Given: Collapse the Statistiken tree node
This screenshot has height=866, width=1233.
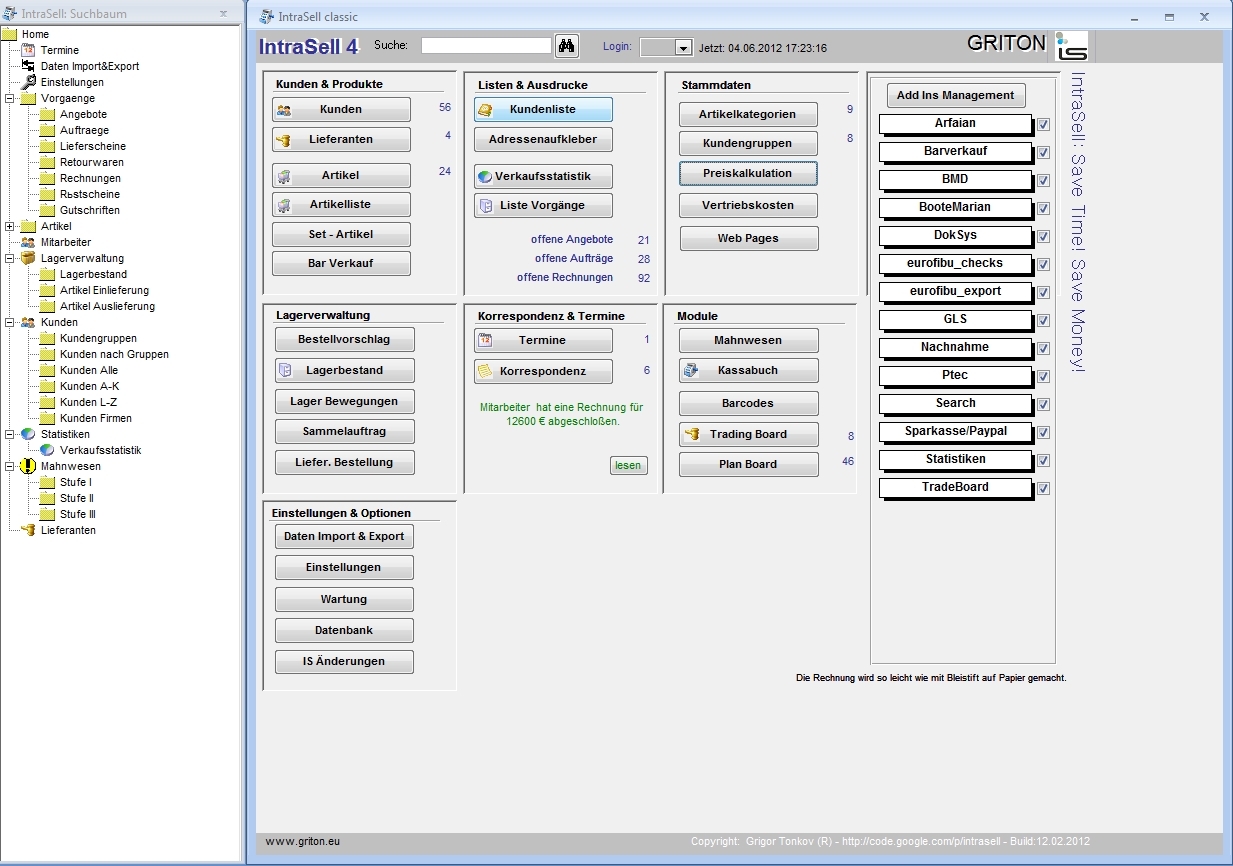Looking at the screenshot, I should [x=9, y=434].
